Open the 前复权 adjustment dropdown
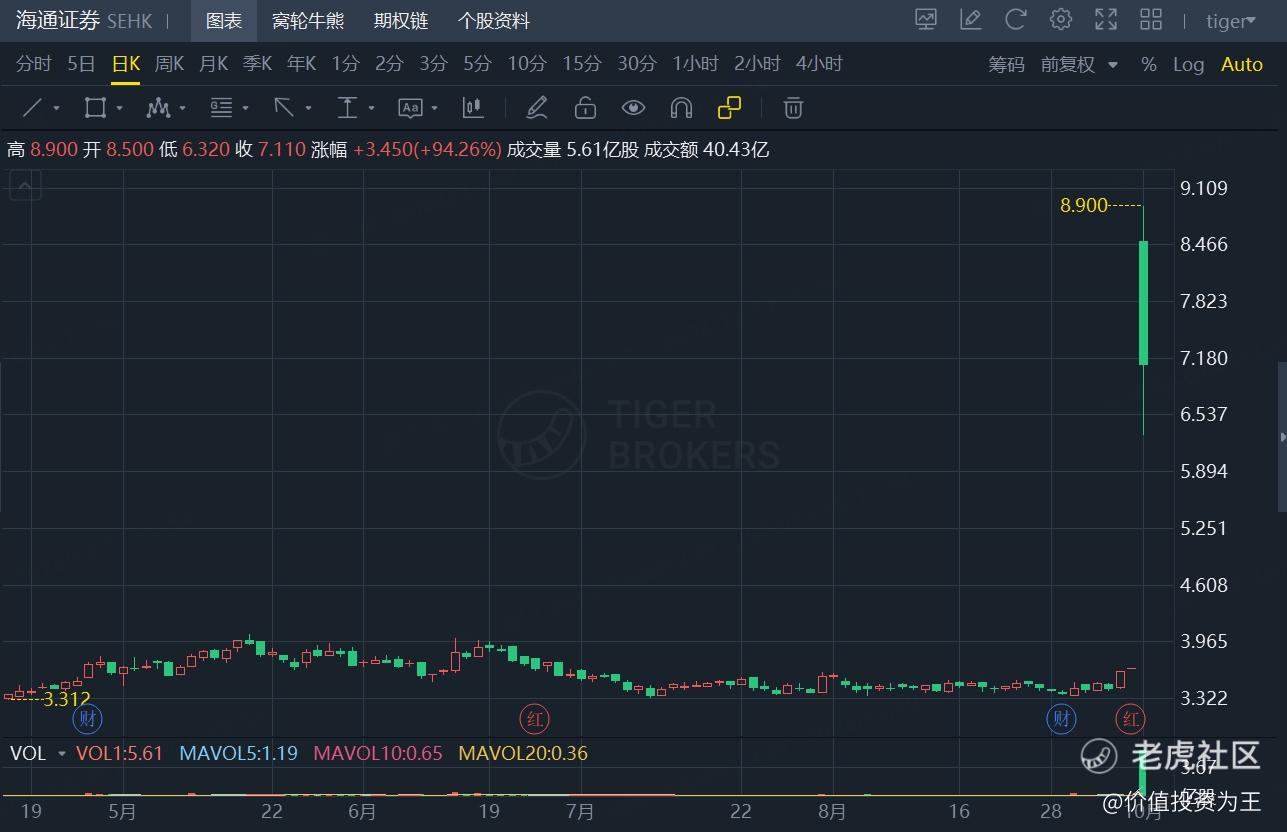 click(1080, 64)
